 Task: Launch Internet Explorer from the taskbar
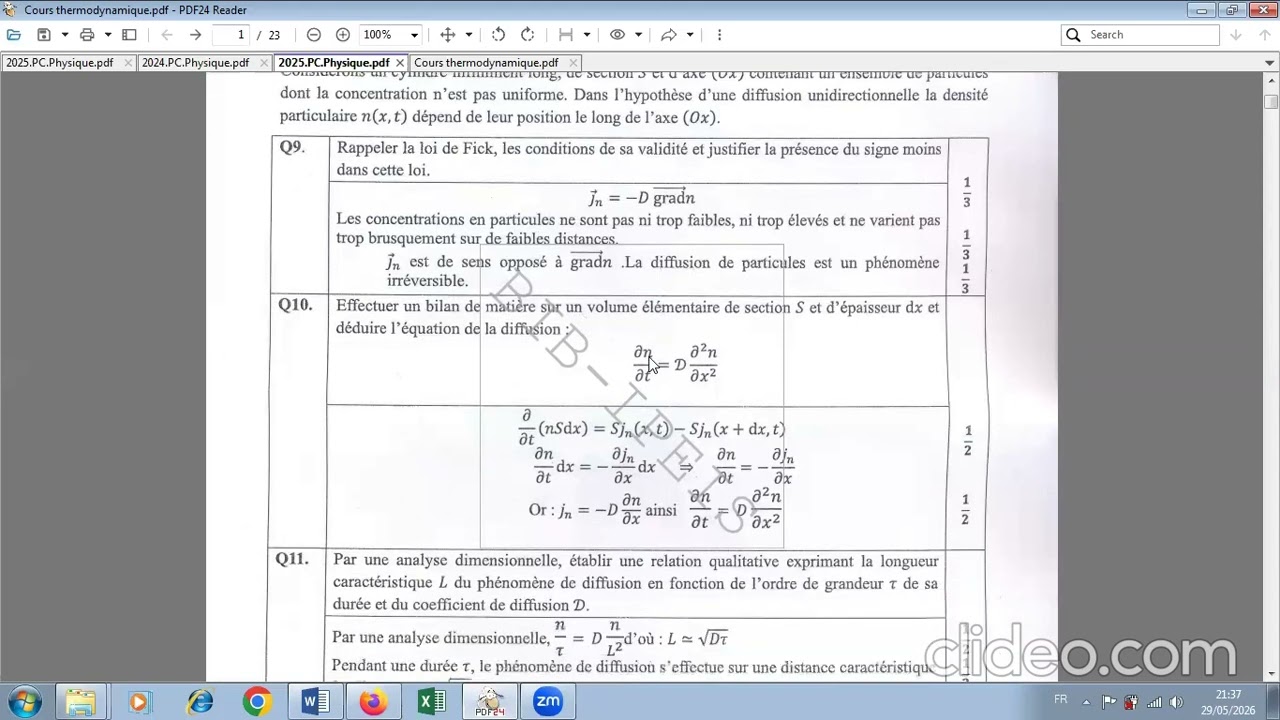[x=198, y=702]
